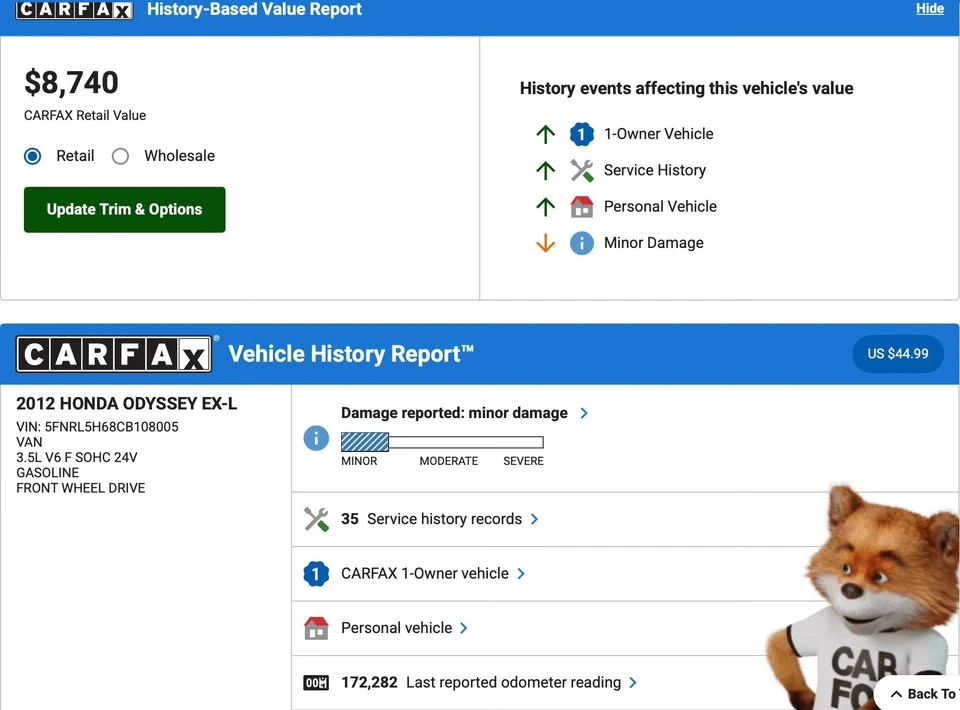Expand CARFAX 1-Owner vehicle chevron
This screenshot has height=710, width=960.
click(x=521, y=574)
